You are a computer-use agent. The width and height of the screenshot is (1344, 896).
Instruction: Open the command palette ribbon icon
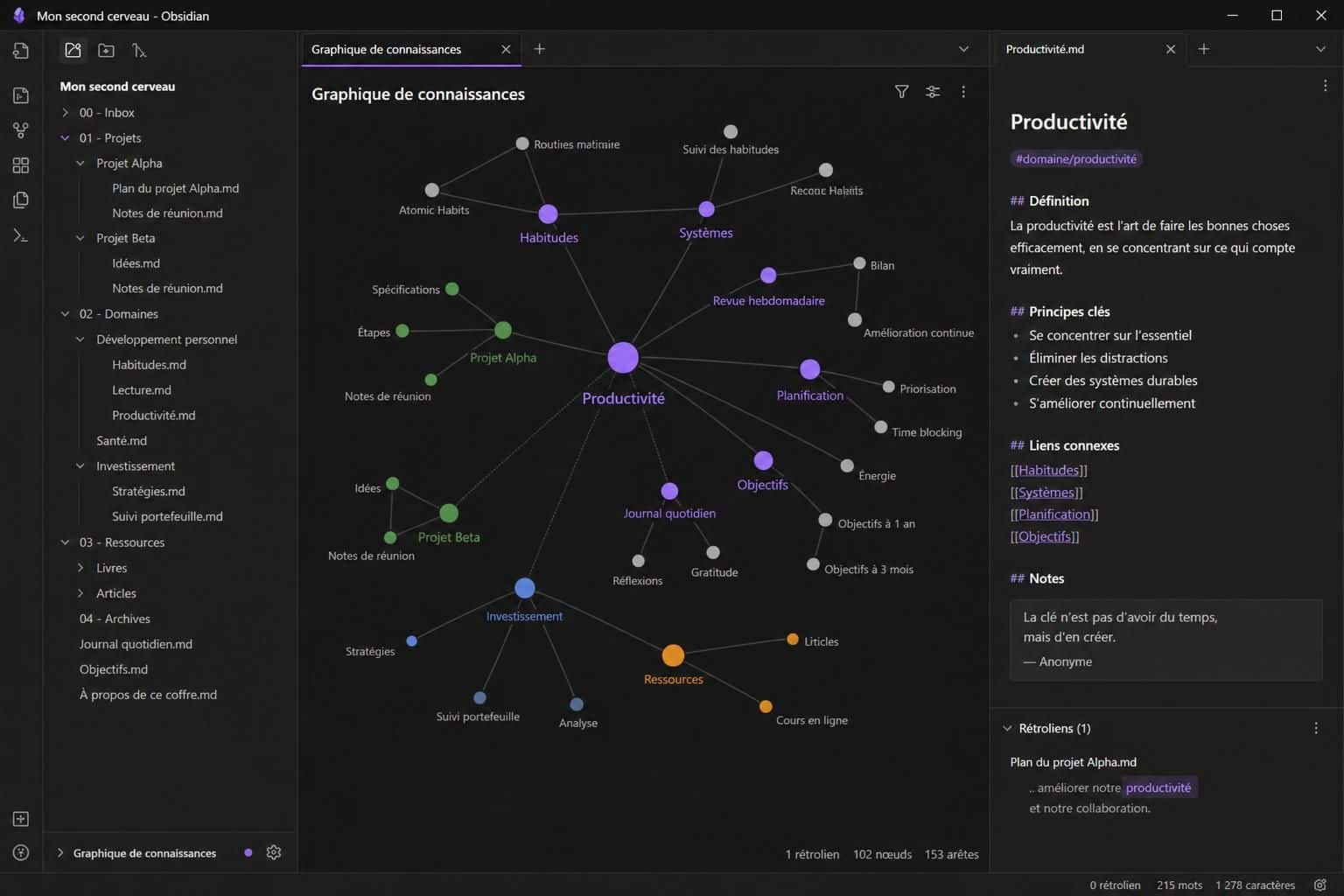tap(21, 235)
